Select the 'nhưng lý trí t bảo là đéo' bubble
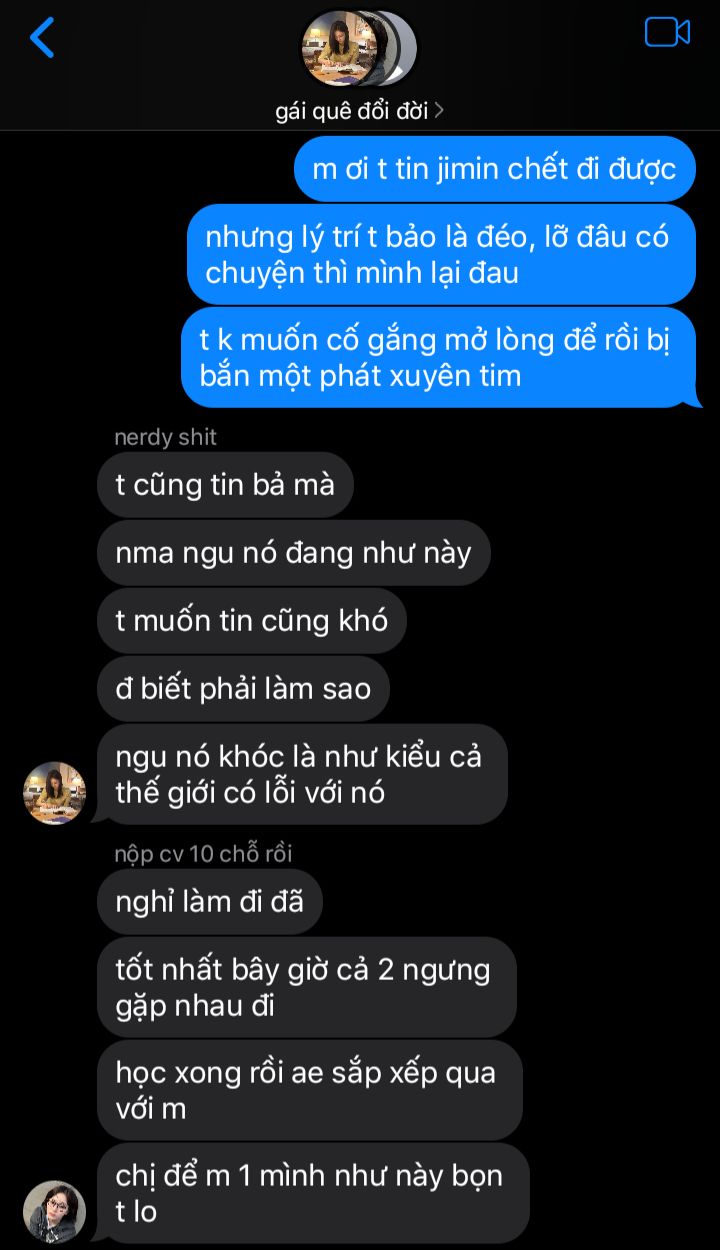720x1250 pixels. [x=441, y=254]
